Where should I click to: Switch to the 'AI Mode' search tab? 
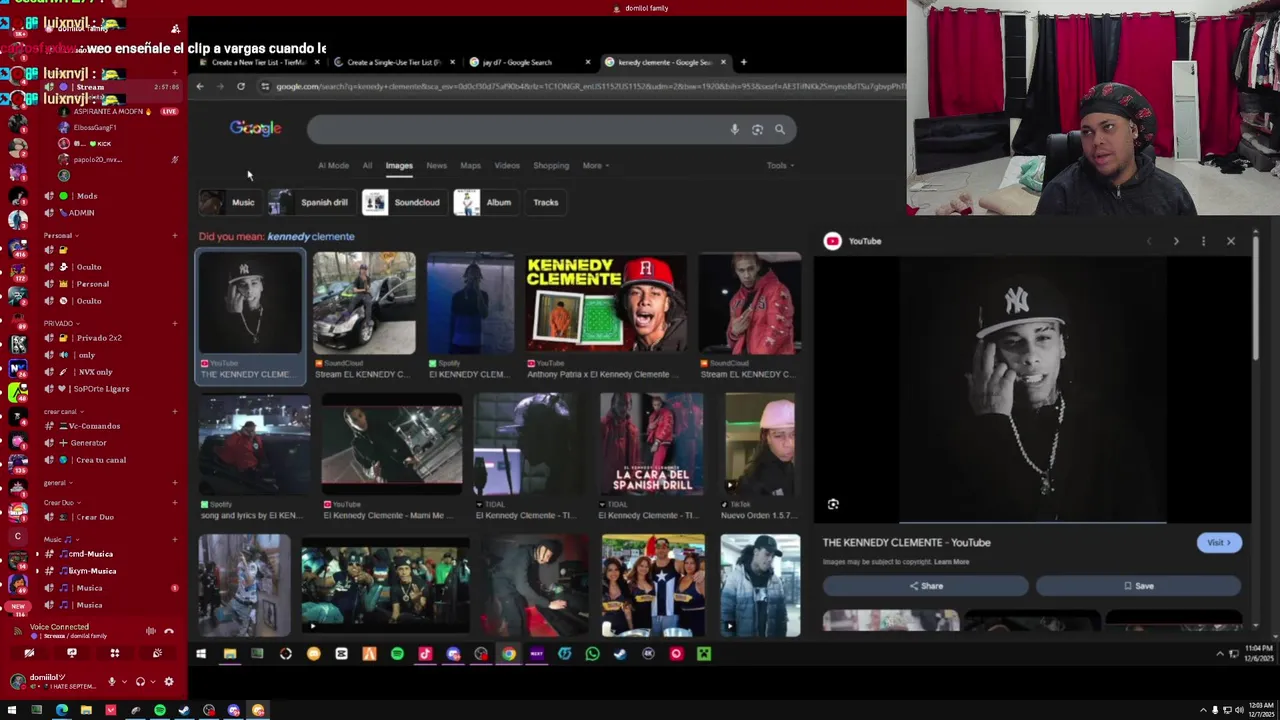point(333,165)
